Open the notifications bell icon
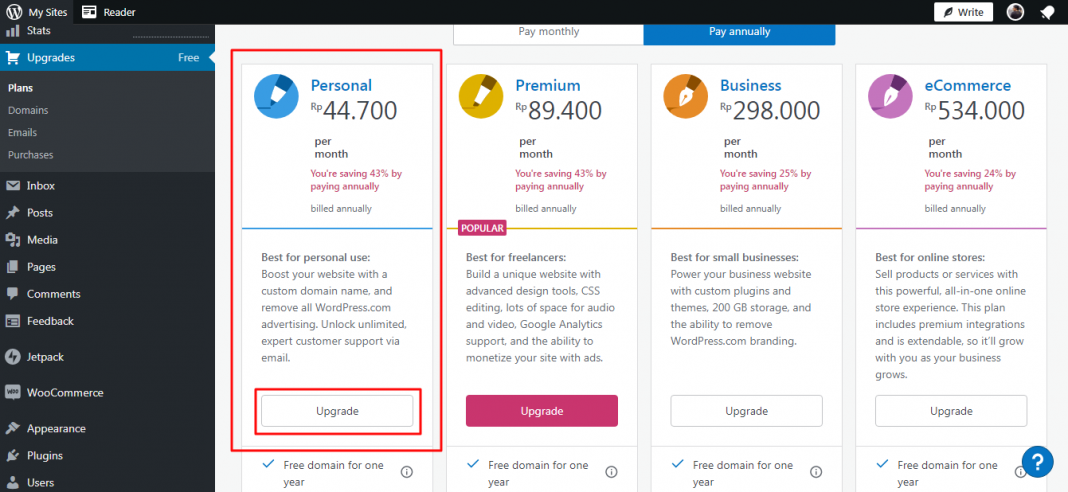The image size is (1068, 492). pos(1047,12)
